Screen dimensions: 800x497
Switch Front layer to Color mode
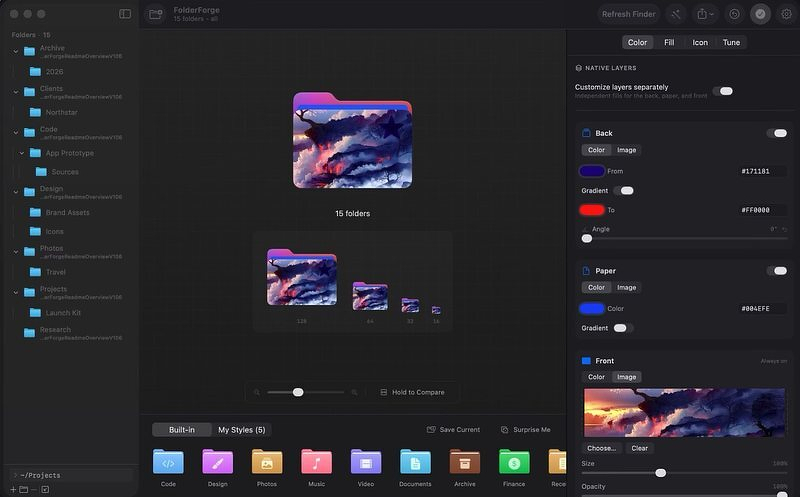tap(596, 377)
